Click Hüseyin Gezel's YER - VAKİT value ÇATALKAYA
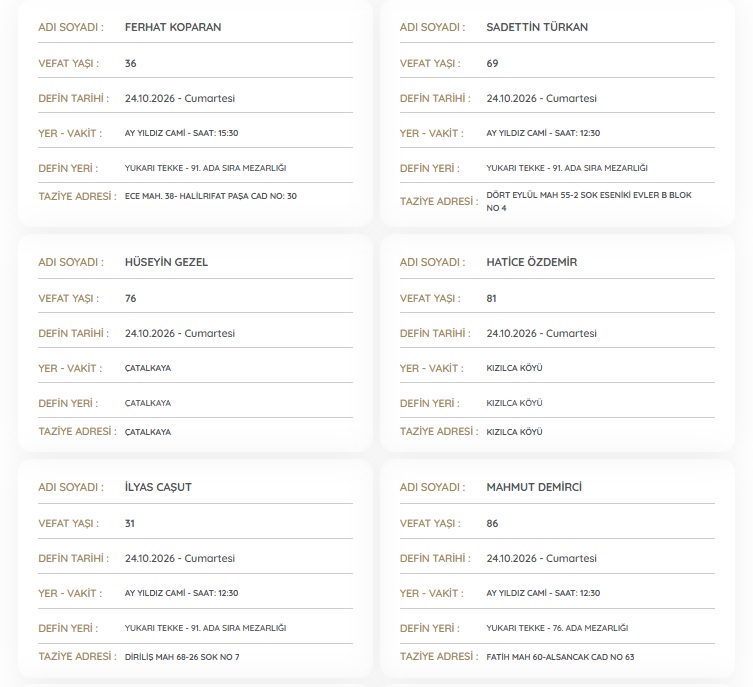Viewport: 753px width, 687px height. click(x=148, y=369)
